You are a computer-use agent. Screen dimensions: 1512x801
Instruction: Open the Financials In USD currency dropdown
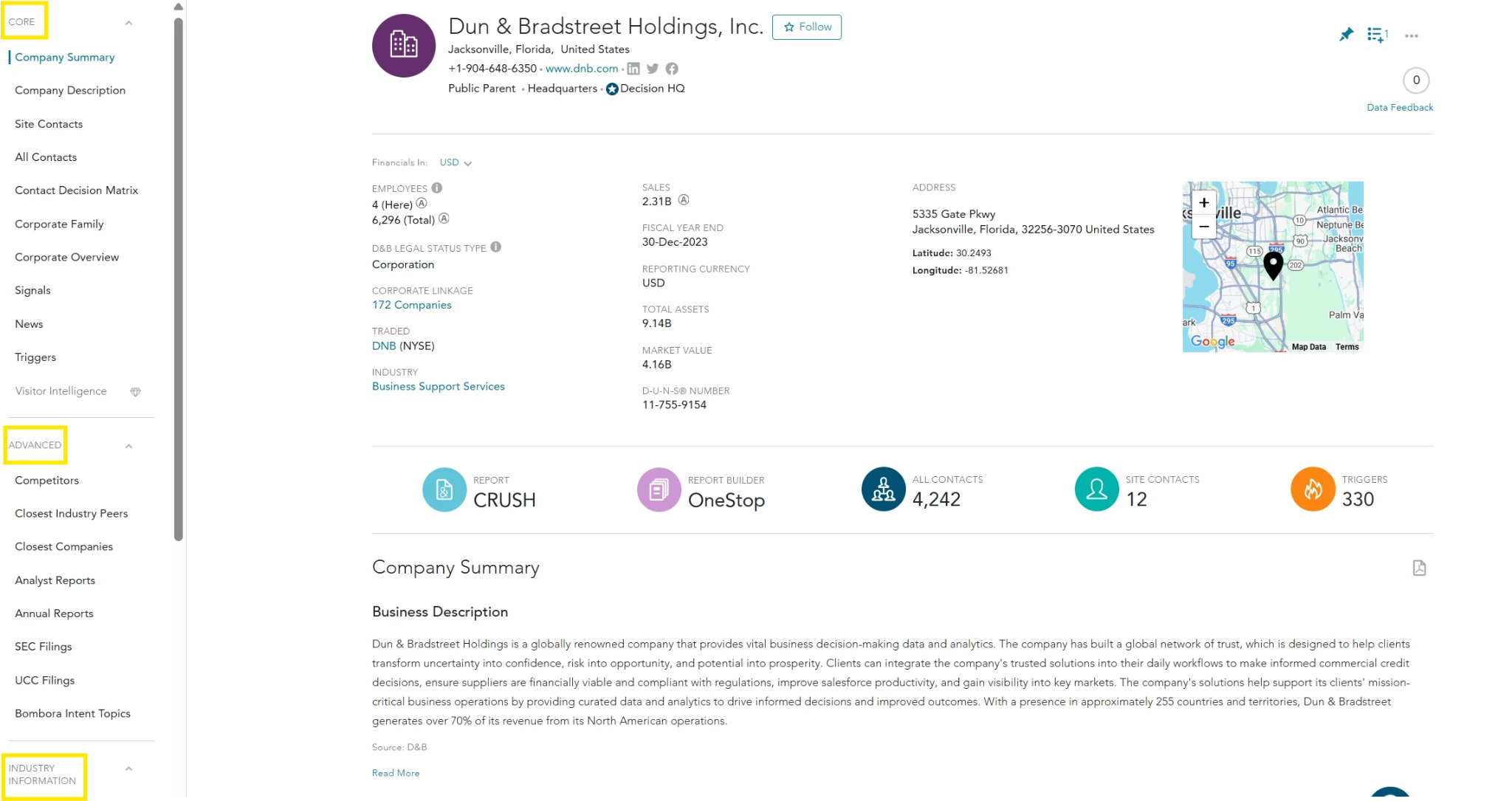point(456,162)
